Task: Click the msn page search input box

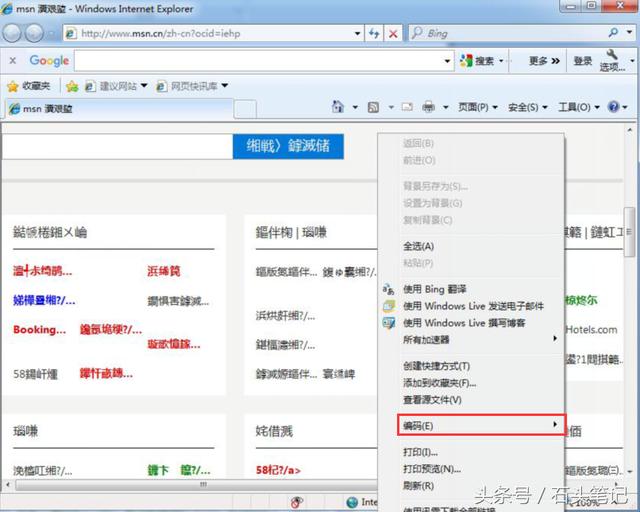Action: (118, 146)
